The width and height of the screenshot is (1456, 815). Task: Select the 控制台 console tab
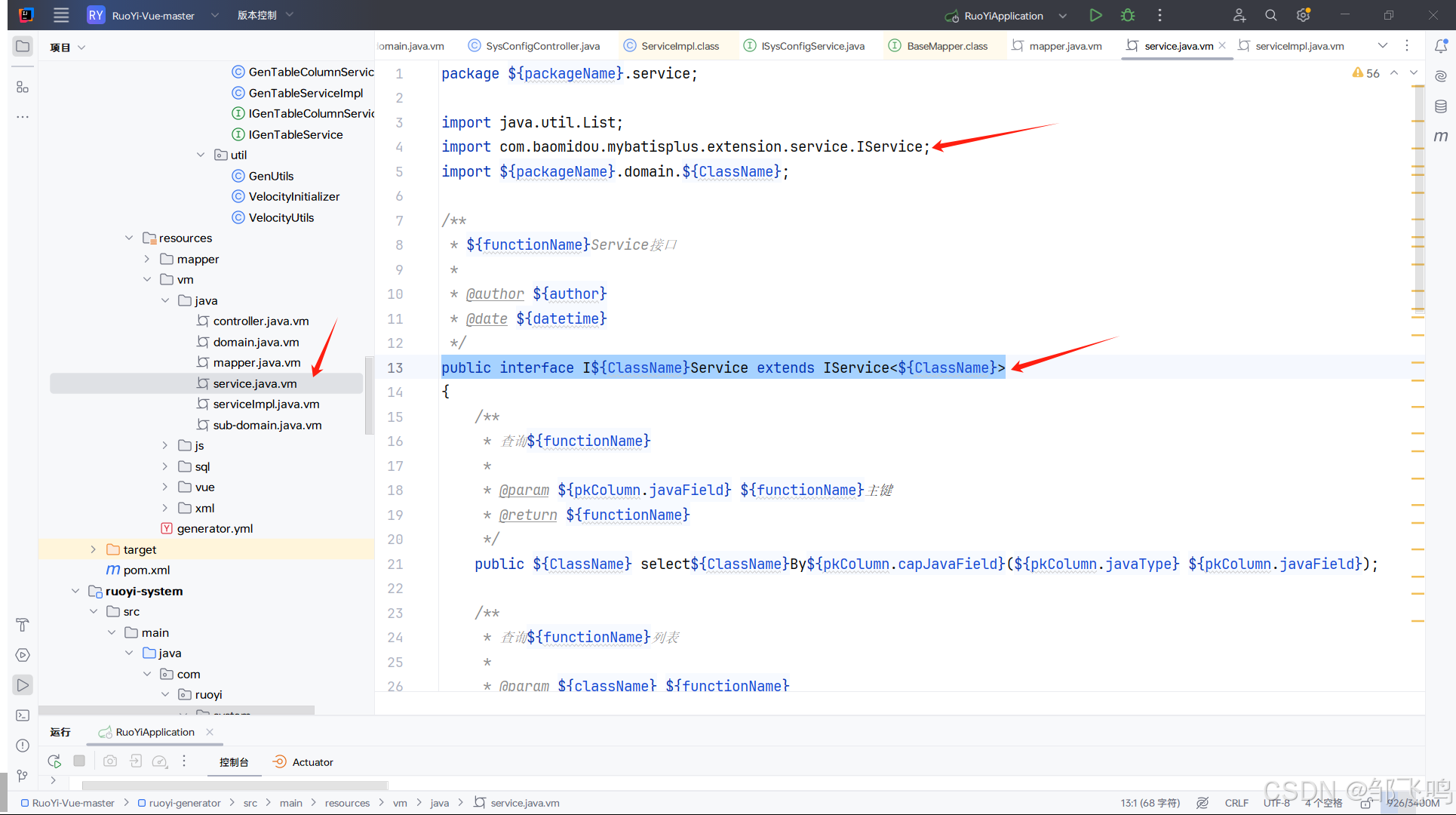(x=234, y=762)
